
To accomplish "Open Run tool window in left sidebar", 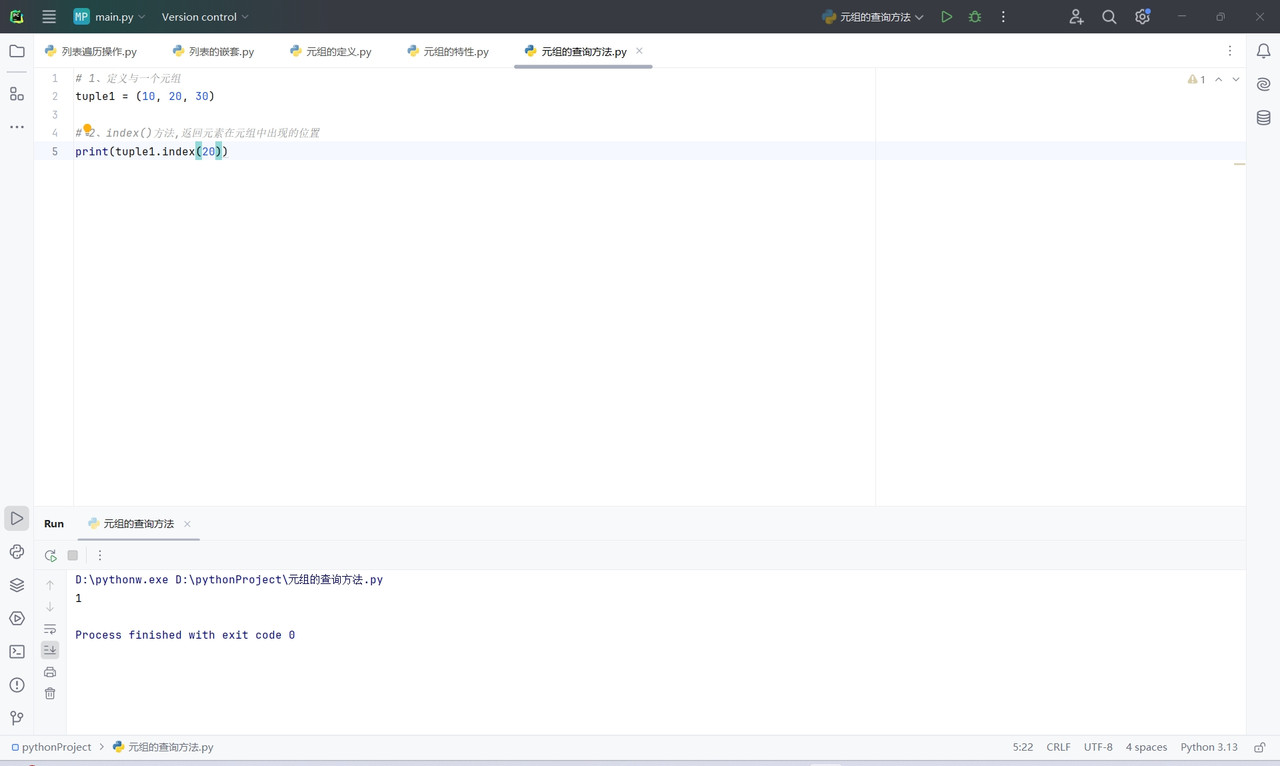I will 17,518.
